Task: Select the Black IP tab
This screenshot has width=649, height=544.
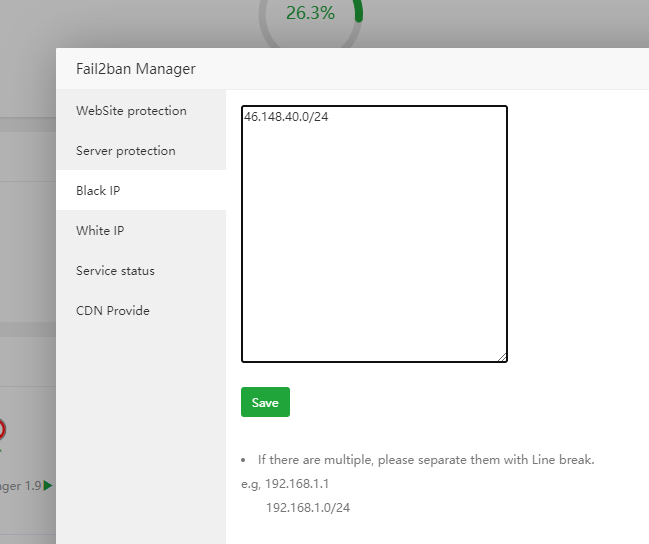Action: click(141, 190)
